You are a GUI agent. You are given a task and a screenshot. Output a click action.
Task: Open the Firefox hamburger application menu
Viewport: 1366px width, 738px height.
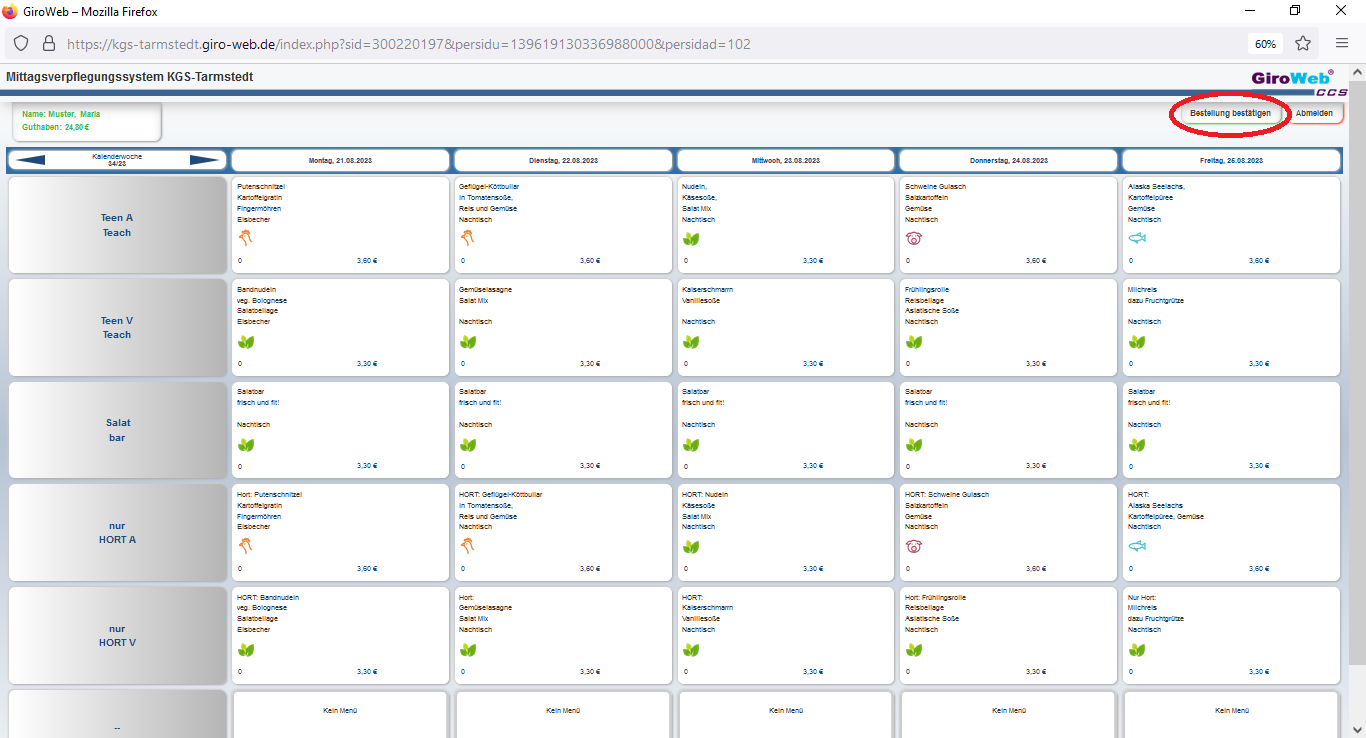pos(1342,44)
